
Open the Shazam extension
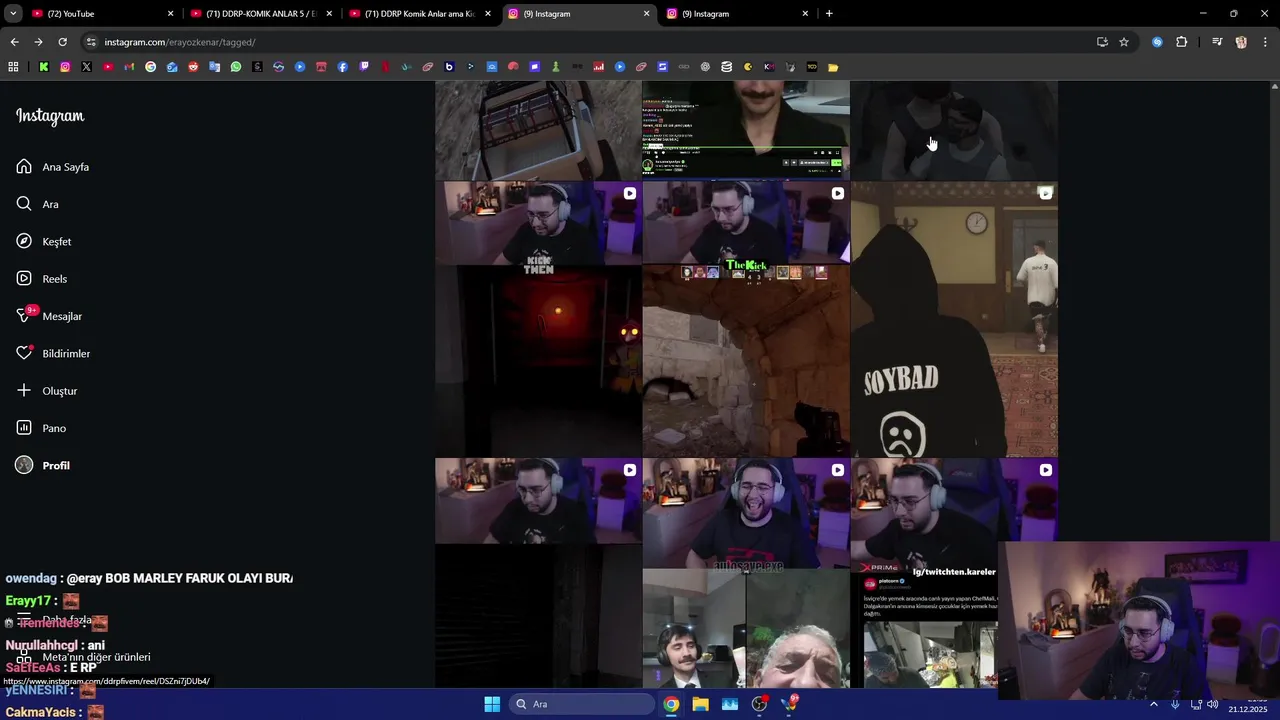pyautogui.click(x=1157, y=42)
